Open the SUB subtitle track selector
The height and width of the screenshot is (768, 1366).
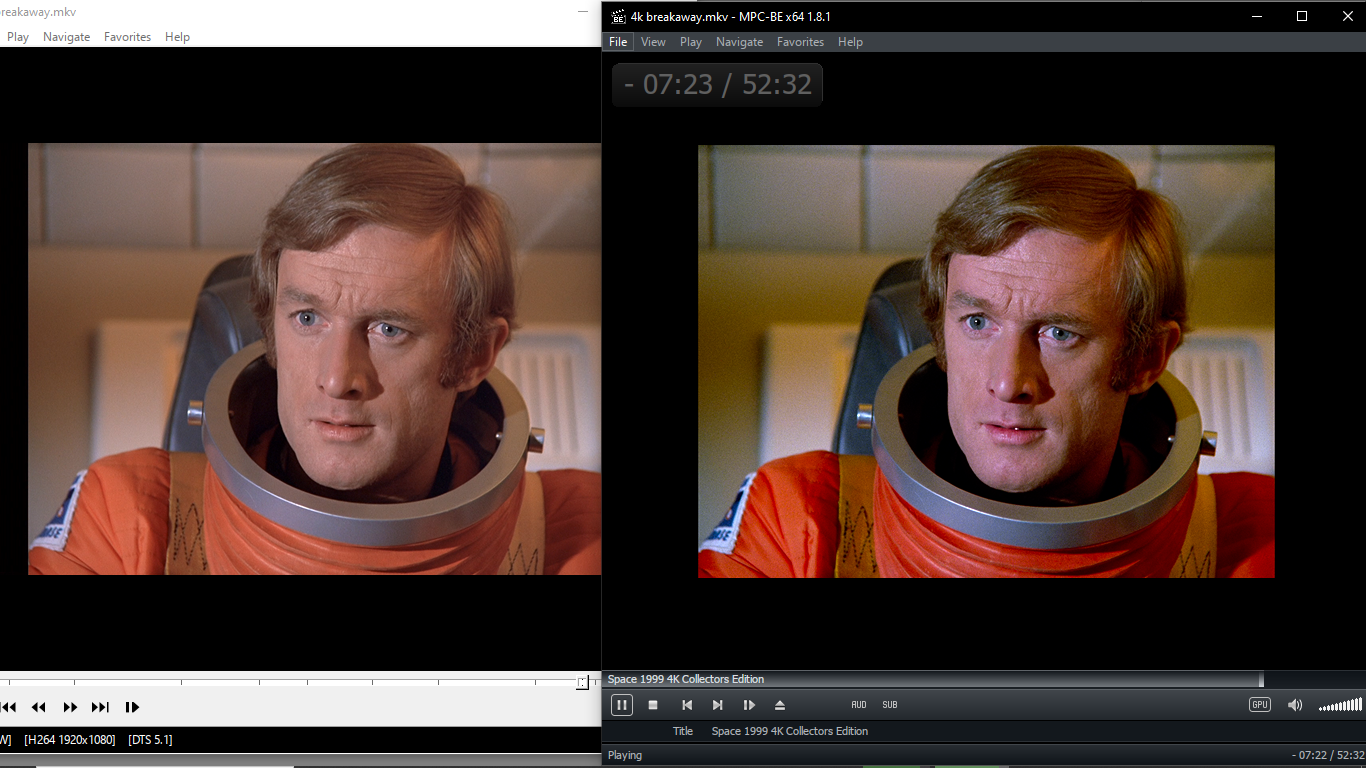tap(890, 705)
